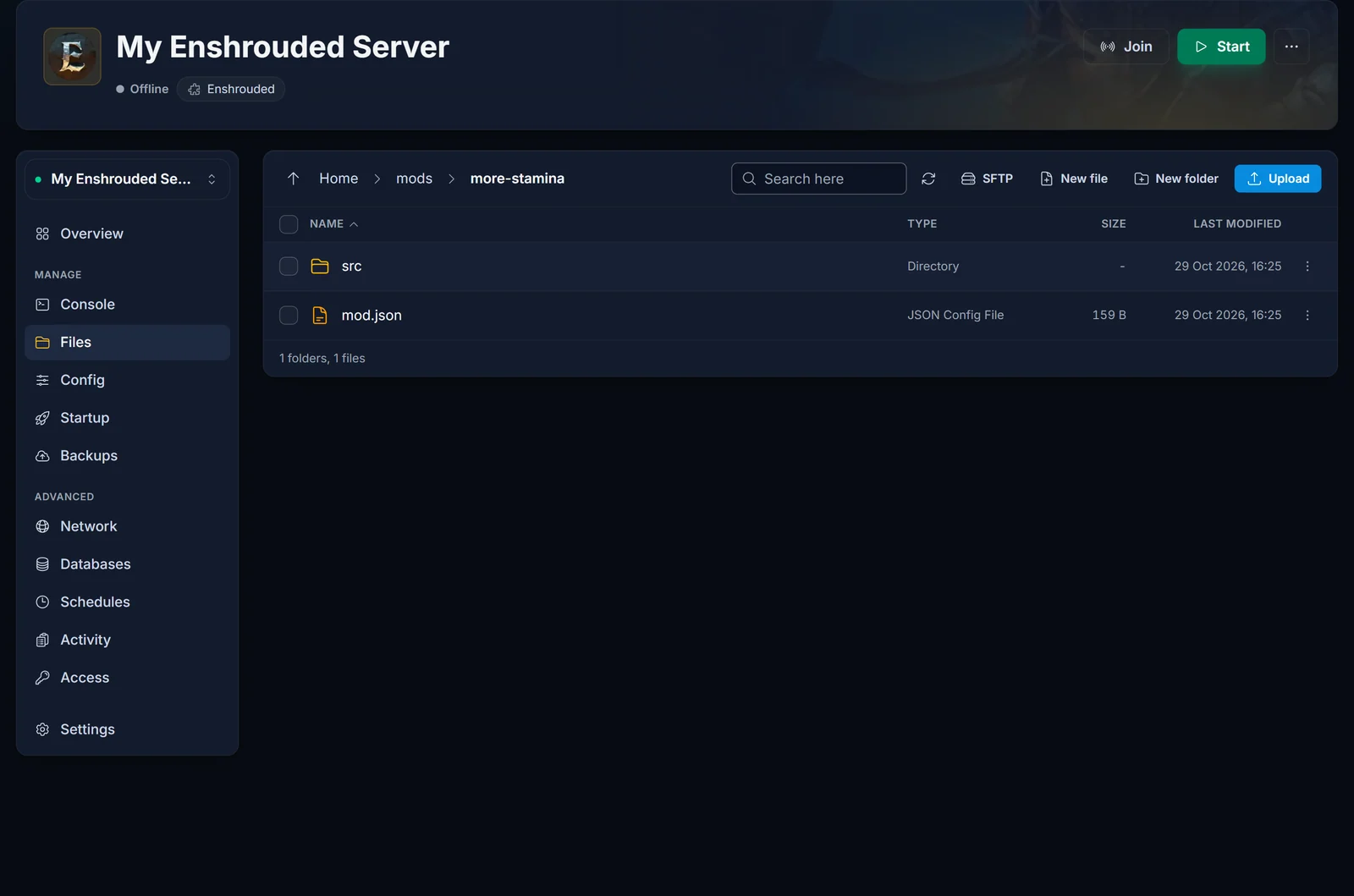Open the server Settings page

[x=127, y=729]
